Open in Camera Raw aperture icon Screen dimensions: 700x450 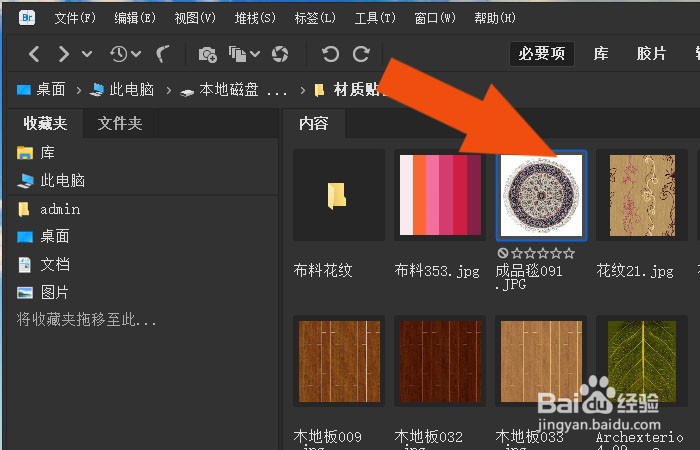[x=280, y=54]
